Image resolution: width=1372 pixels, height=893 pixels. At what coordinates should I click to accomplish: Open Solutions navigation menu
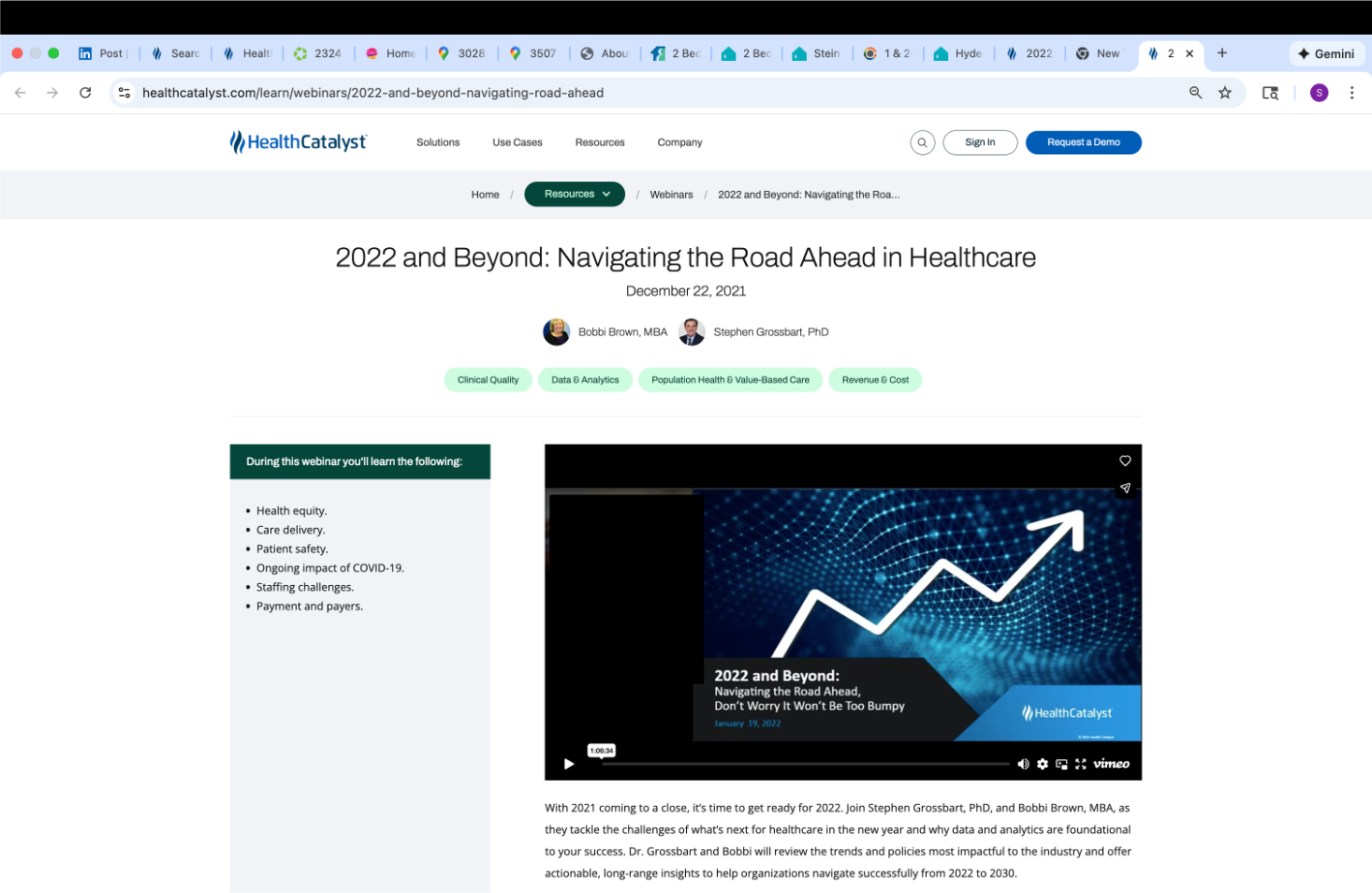438,142
